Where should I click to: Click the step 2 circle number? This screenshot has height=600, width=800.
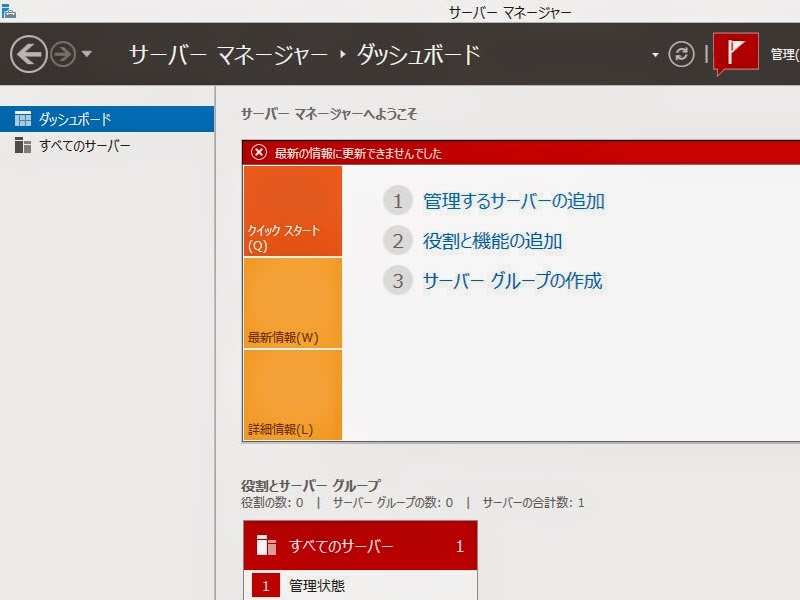(398, 240)
